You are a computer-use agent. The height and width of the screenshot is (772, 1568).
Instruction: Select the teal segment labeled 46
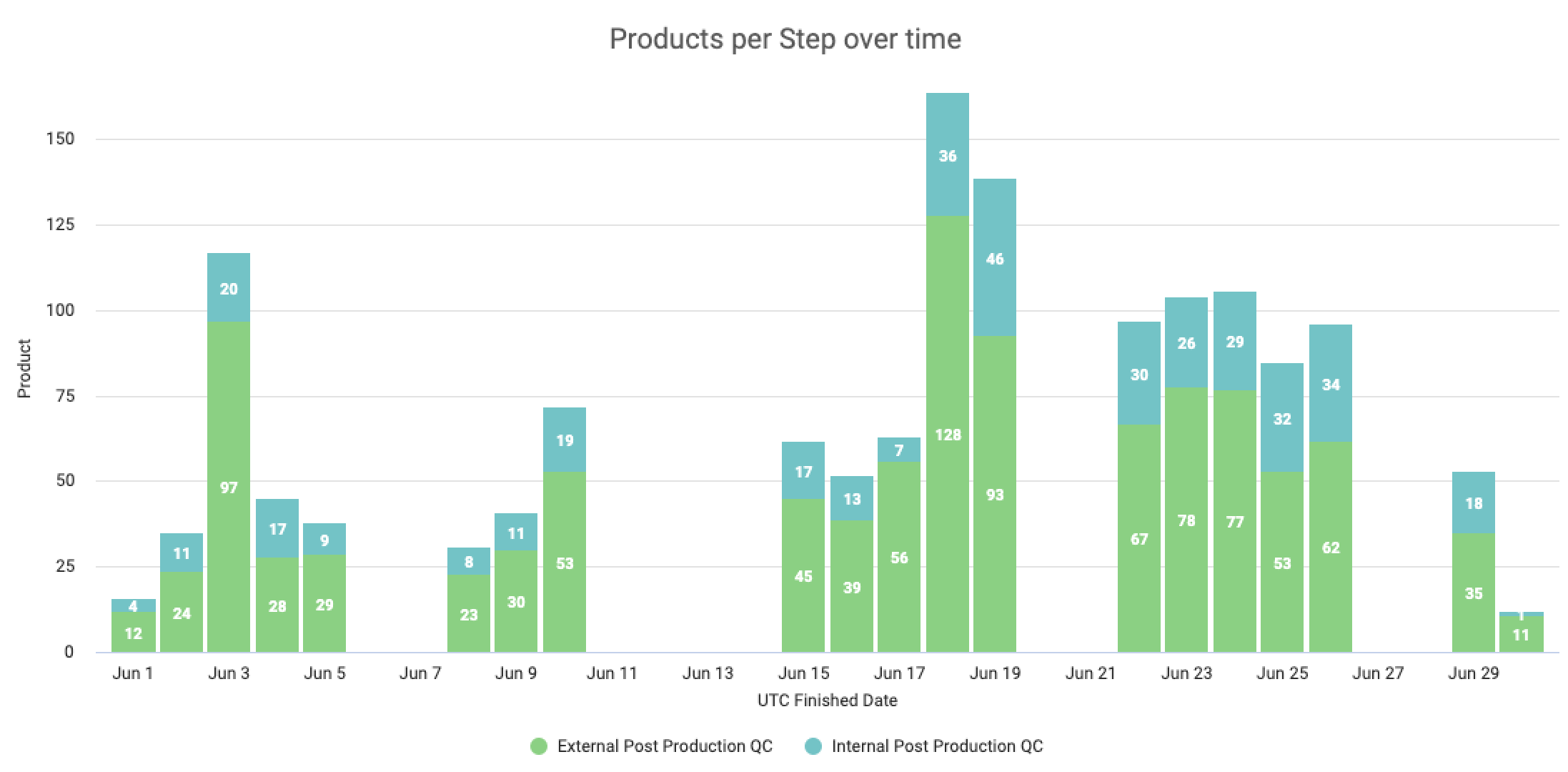pyautogui.click(x=995, y=257)
